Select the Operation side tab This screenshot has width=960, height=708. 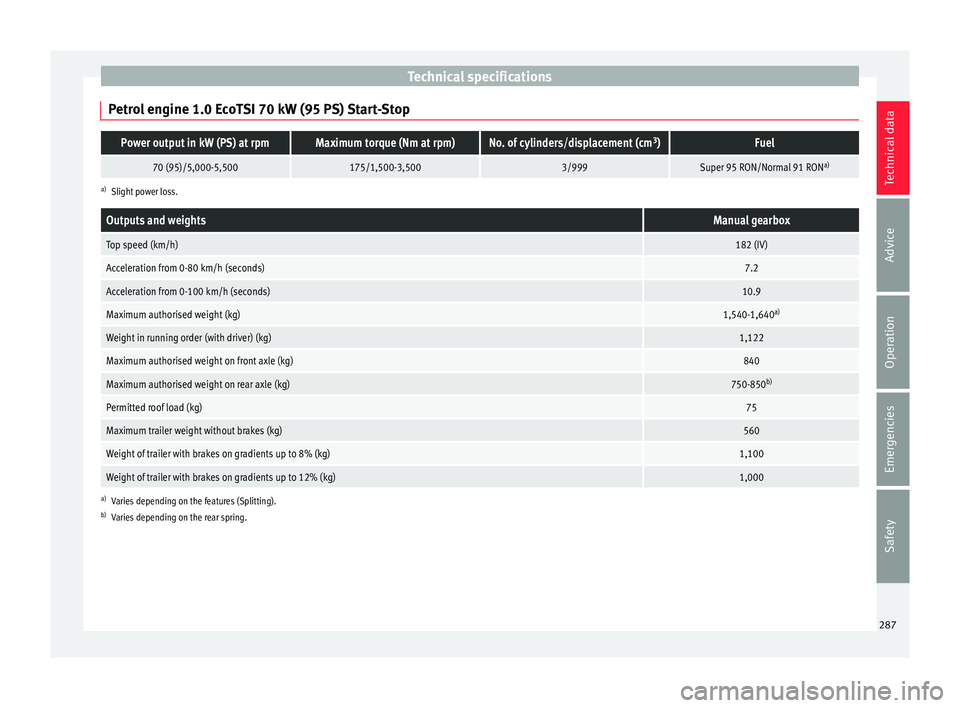pos(892,342)
